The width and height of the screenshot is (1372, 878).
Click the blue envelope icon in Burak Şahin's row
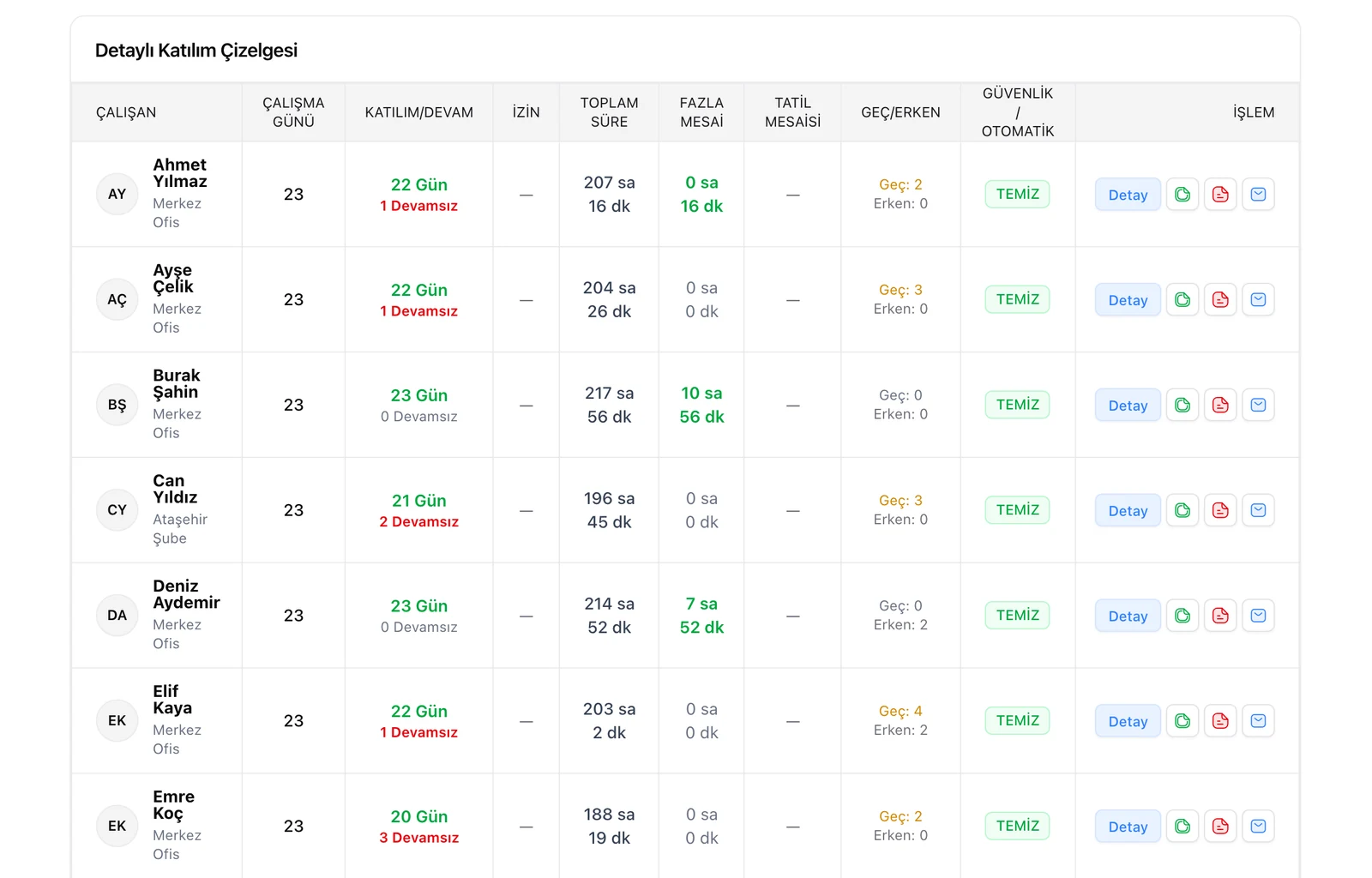(1258, 405)
